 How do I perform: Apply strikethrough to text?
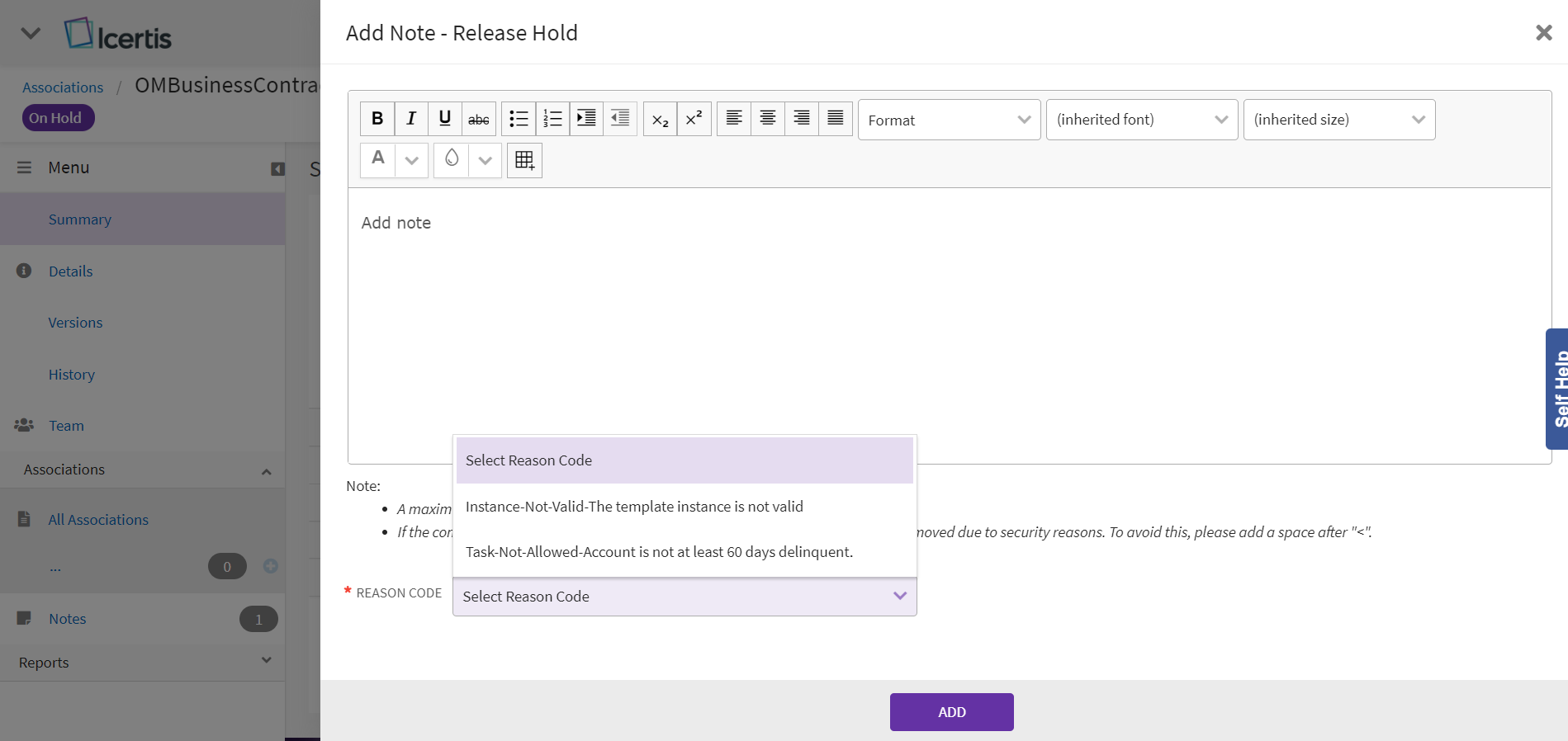coord(479,119)
